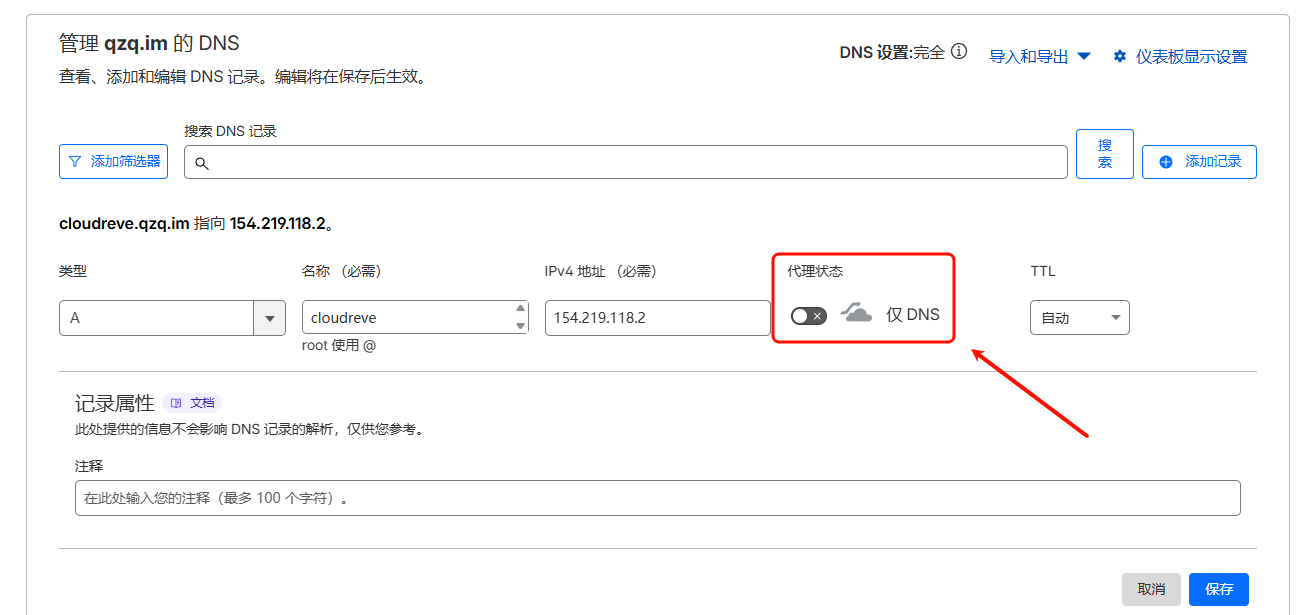Open the 仪表板显示设置 link
Viewport: 1308px width, 615px height.
1191,57
